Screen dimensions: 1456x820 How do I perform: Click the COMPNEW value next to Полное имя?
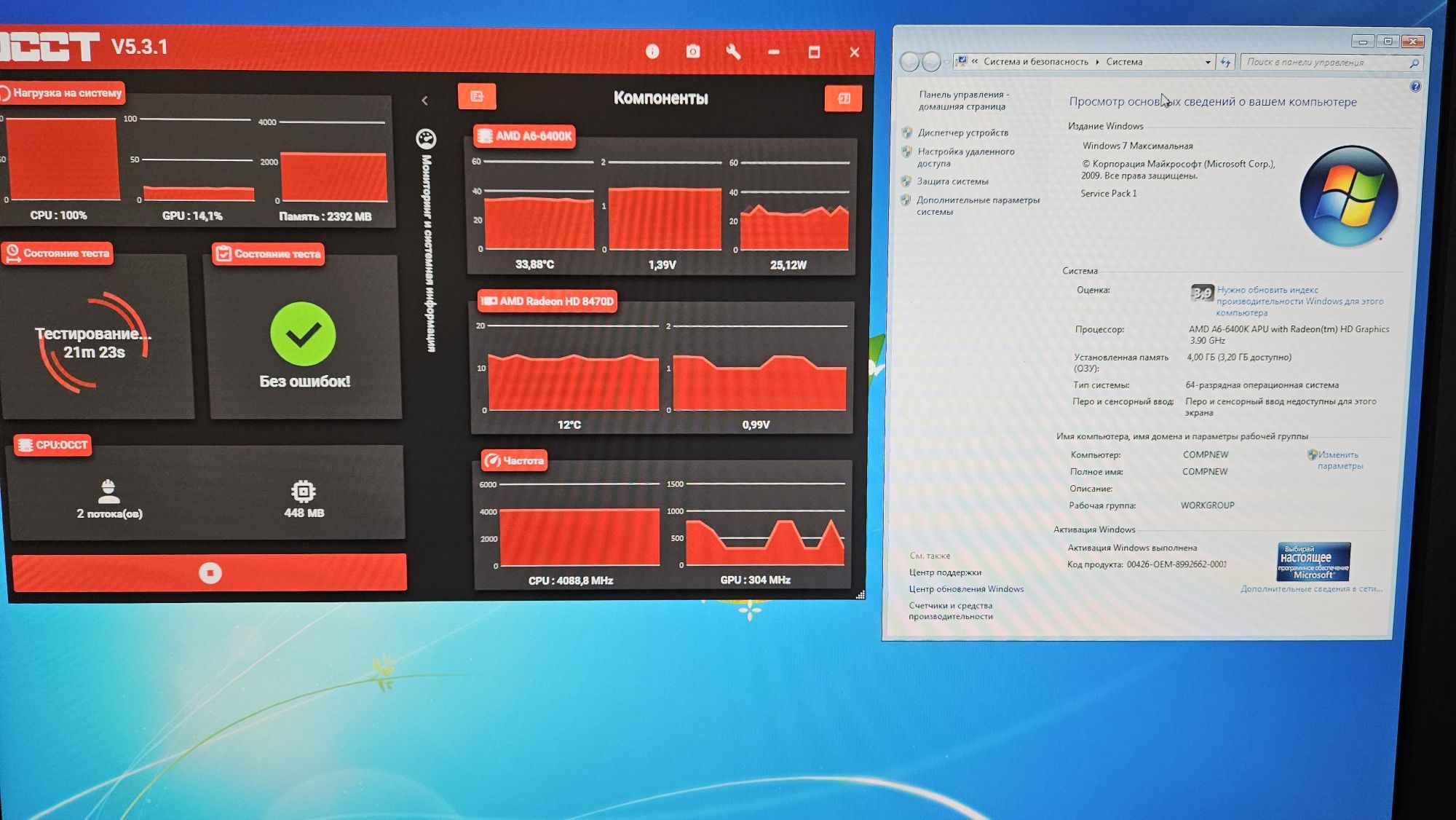click(x=1205, y=472)
